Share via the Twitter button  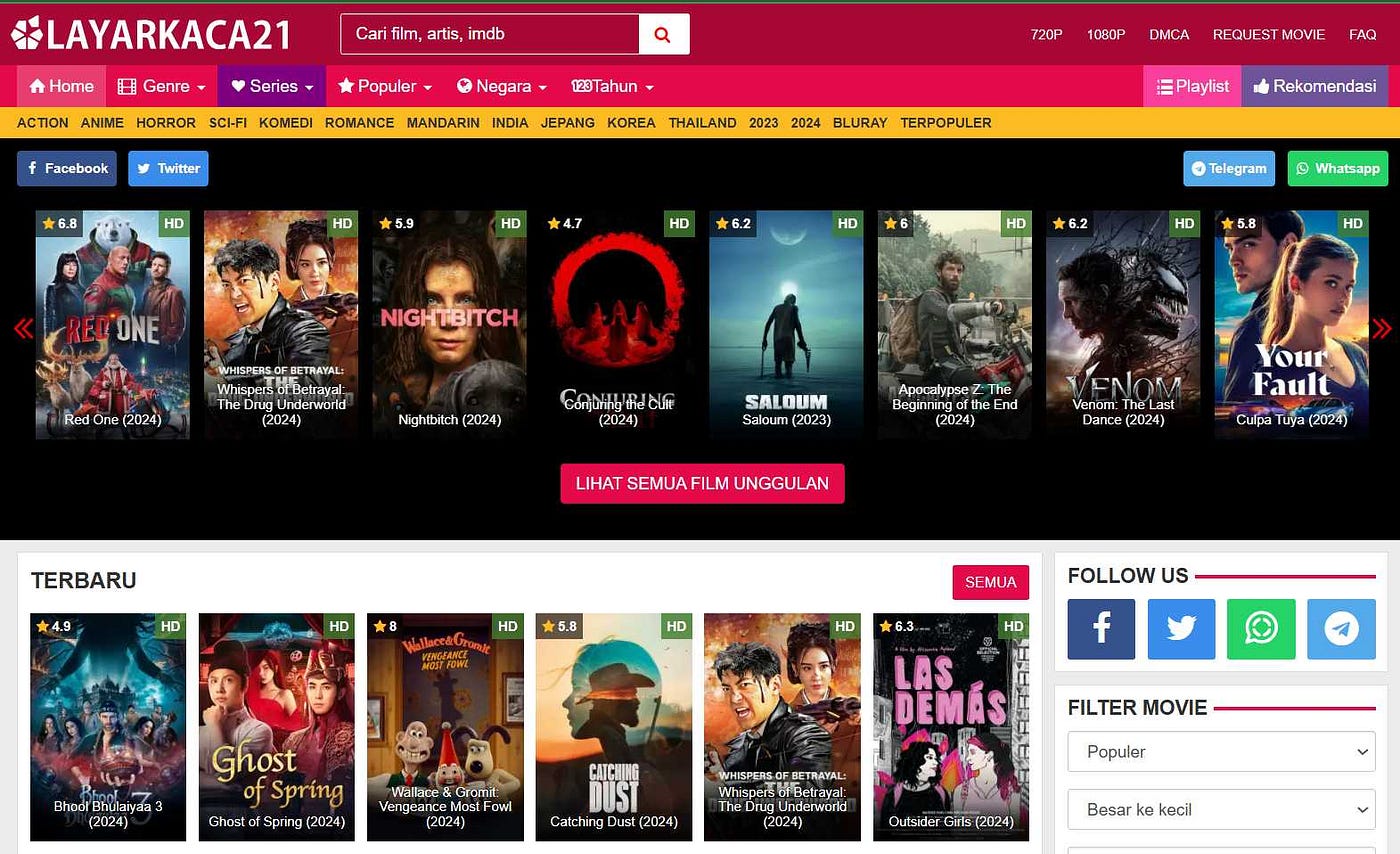168,168
